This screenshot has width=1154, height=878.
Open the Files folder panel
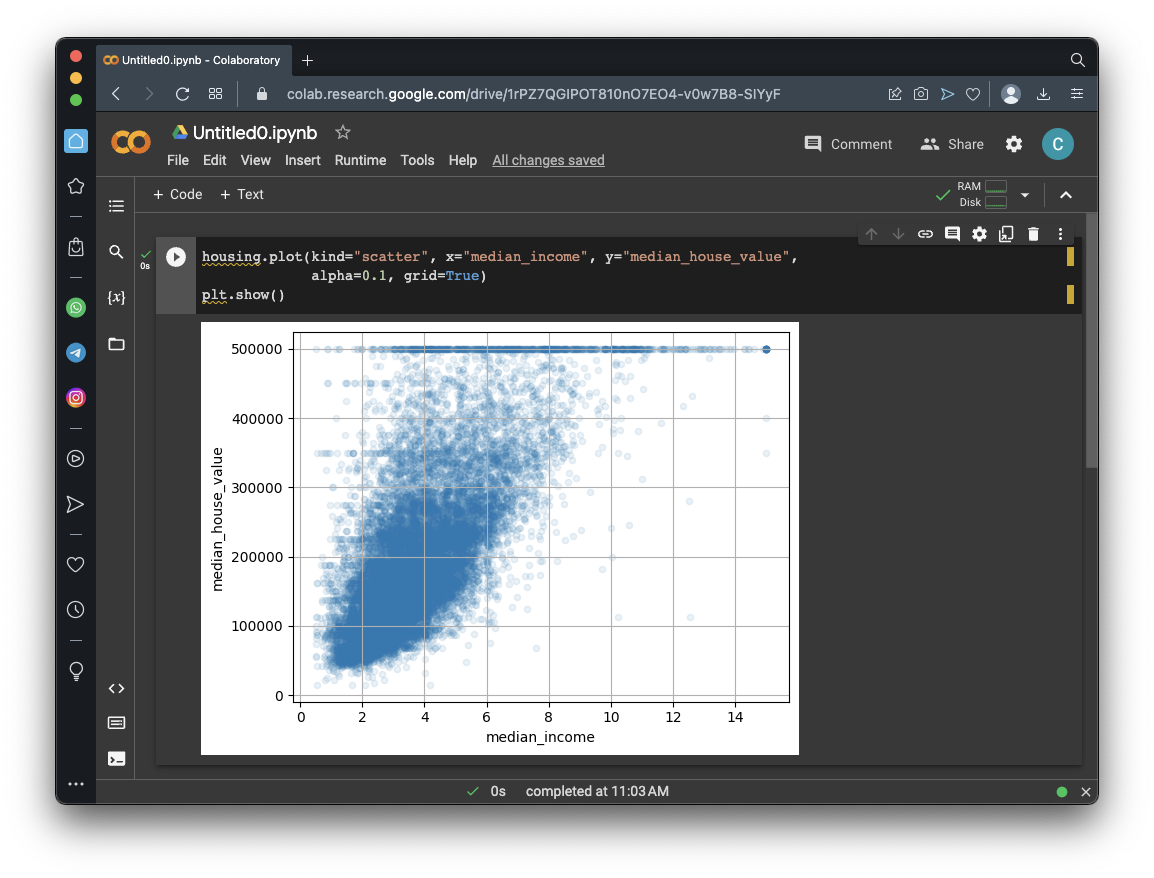(x=116, y=344)
